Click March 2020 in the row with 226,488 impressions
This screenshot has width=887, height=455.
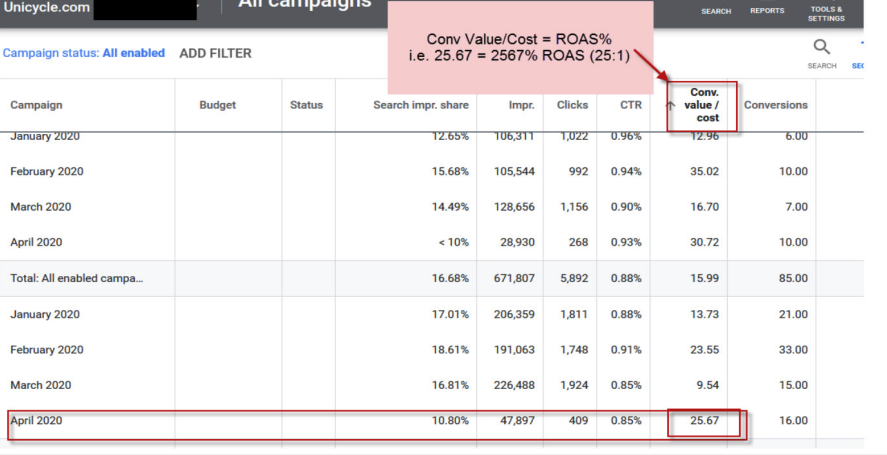click(x=40, y=385)
